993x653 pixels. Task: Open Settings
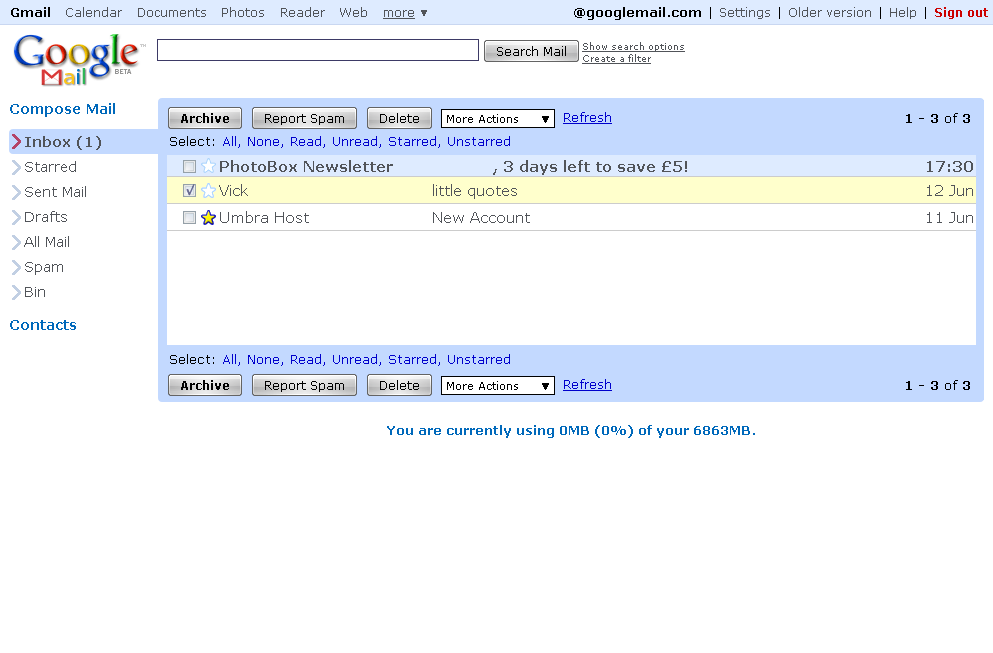[x=745, y=13]
